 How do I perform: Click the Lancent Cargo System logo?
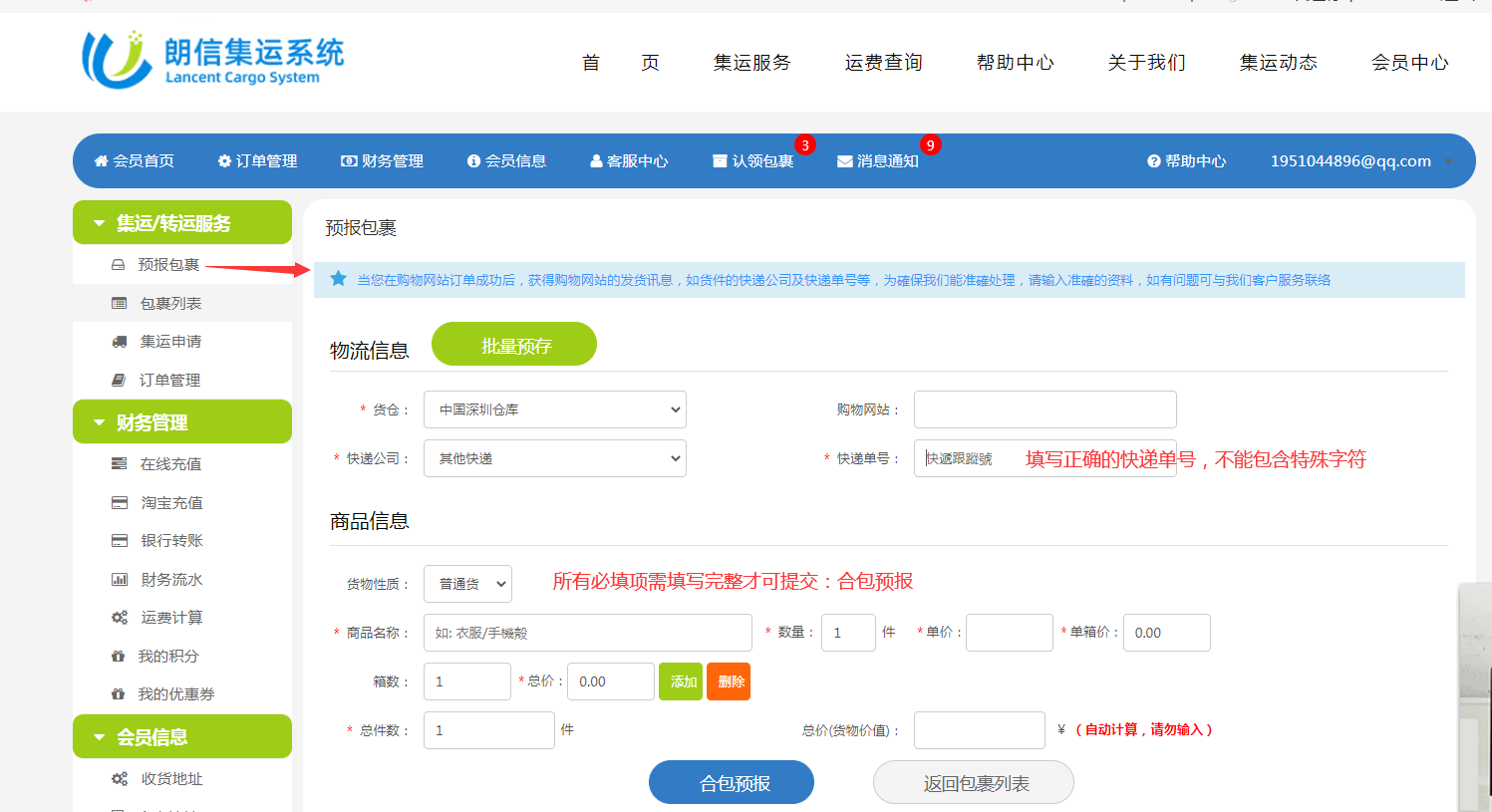(212, 60)
